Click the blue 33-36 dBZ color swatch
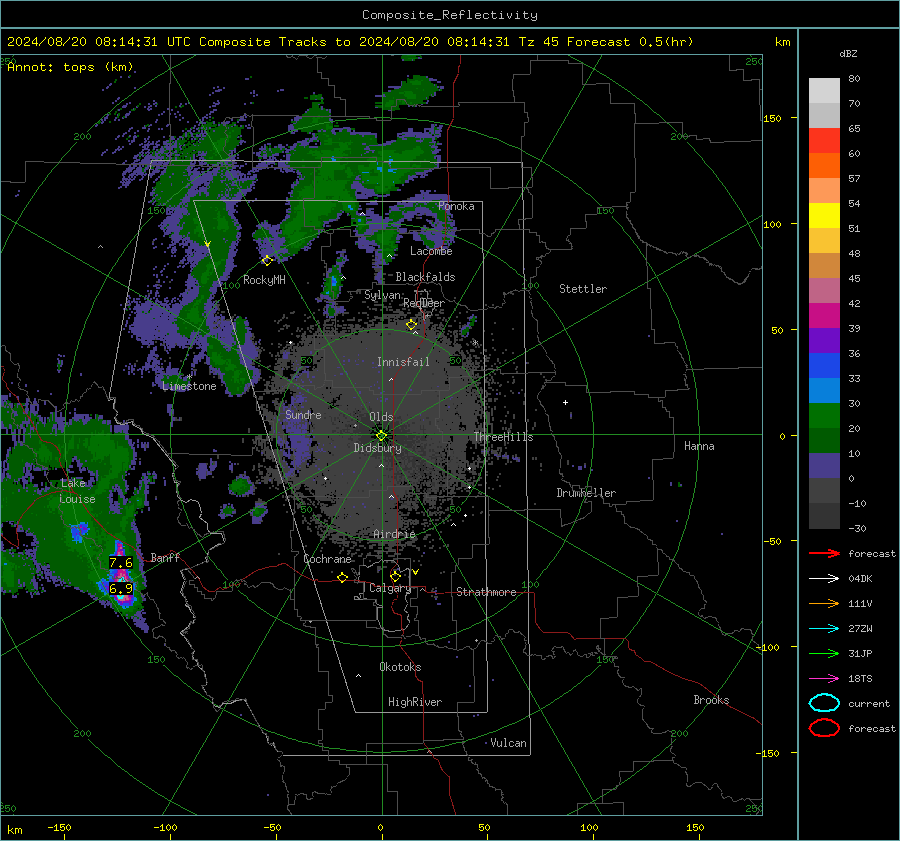The image size is (900, 841). (824, 366)
